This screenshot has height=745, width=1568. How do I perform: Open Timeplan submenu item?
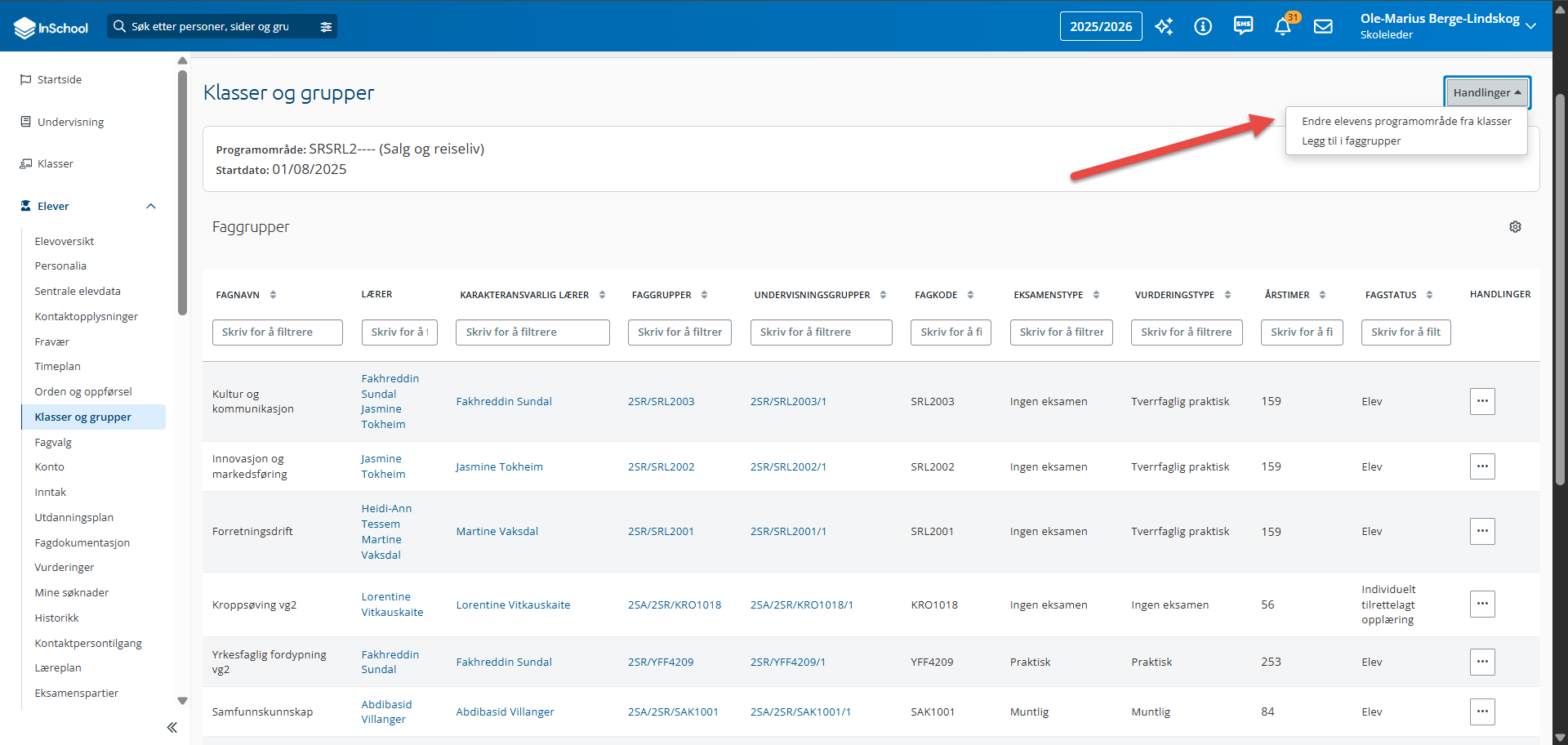click(x=57, y=366)
